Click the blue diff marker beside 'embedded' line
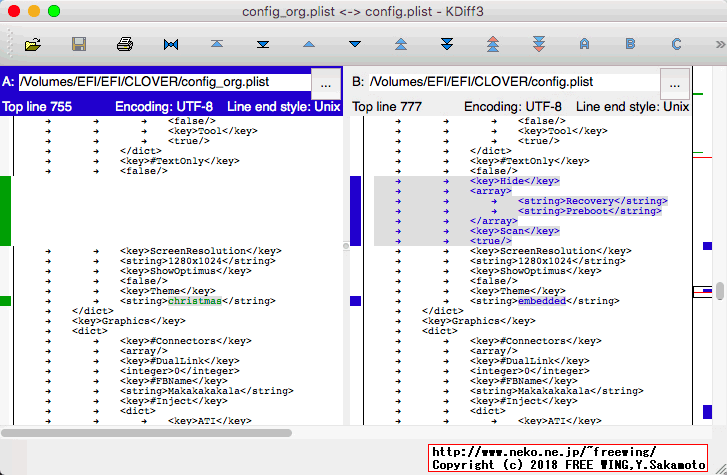 point(355,301)
